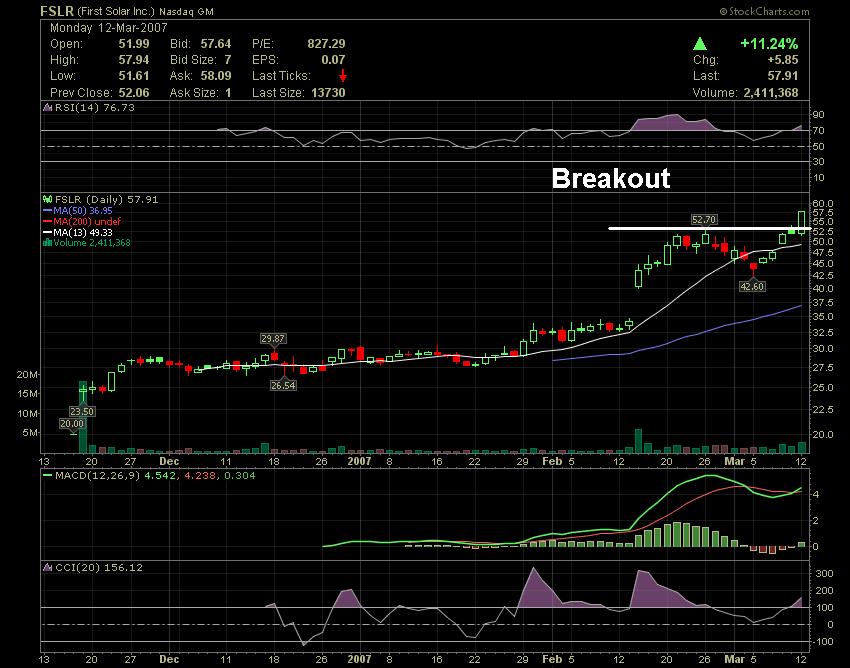The height and width of the screenshot is (668, 850).
Task: Click the Chg value +5.85
Action: [x=782, y=60]
